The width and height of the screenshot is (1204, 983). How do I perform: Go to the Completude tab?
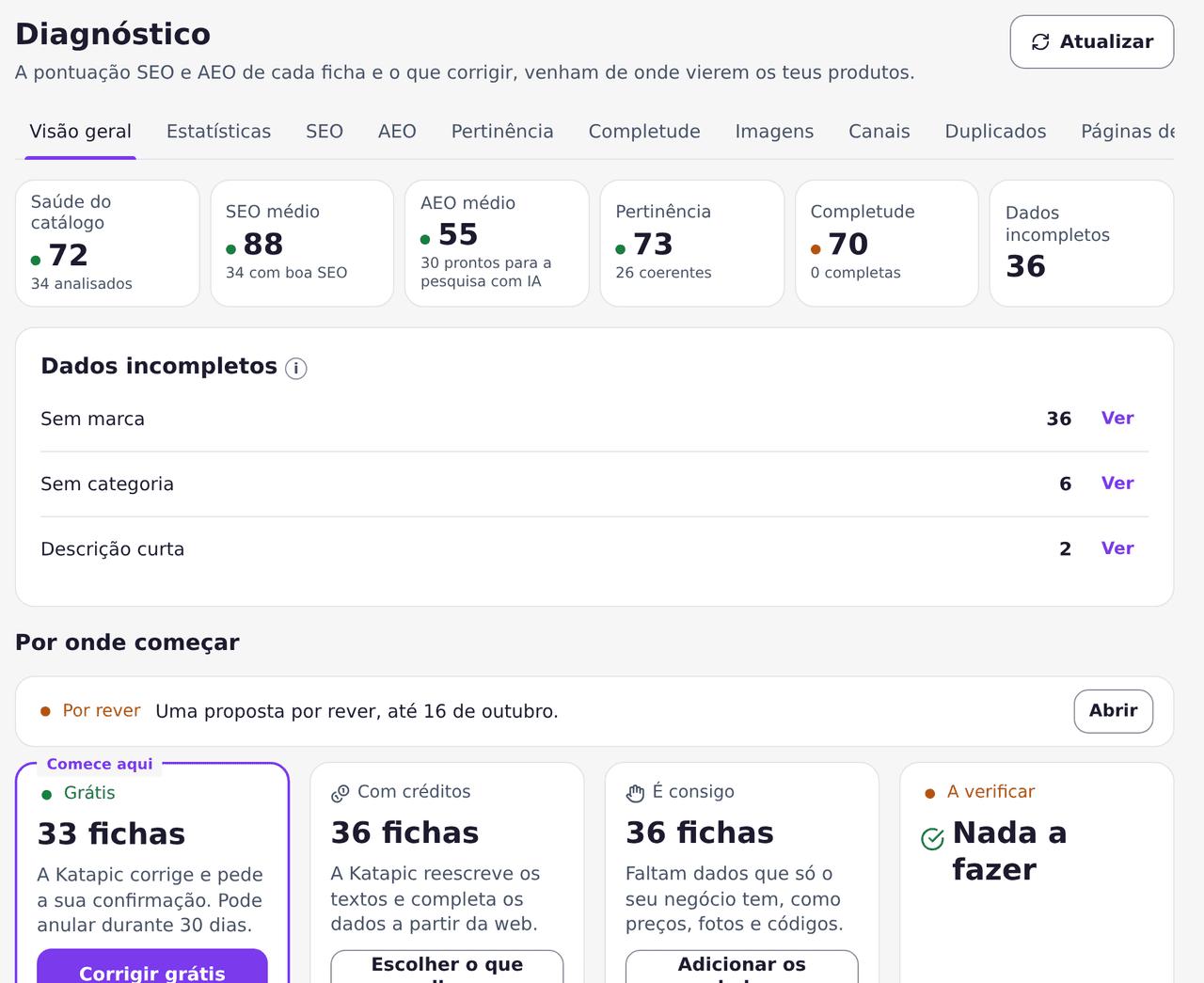644,132
